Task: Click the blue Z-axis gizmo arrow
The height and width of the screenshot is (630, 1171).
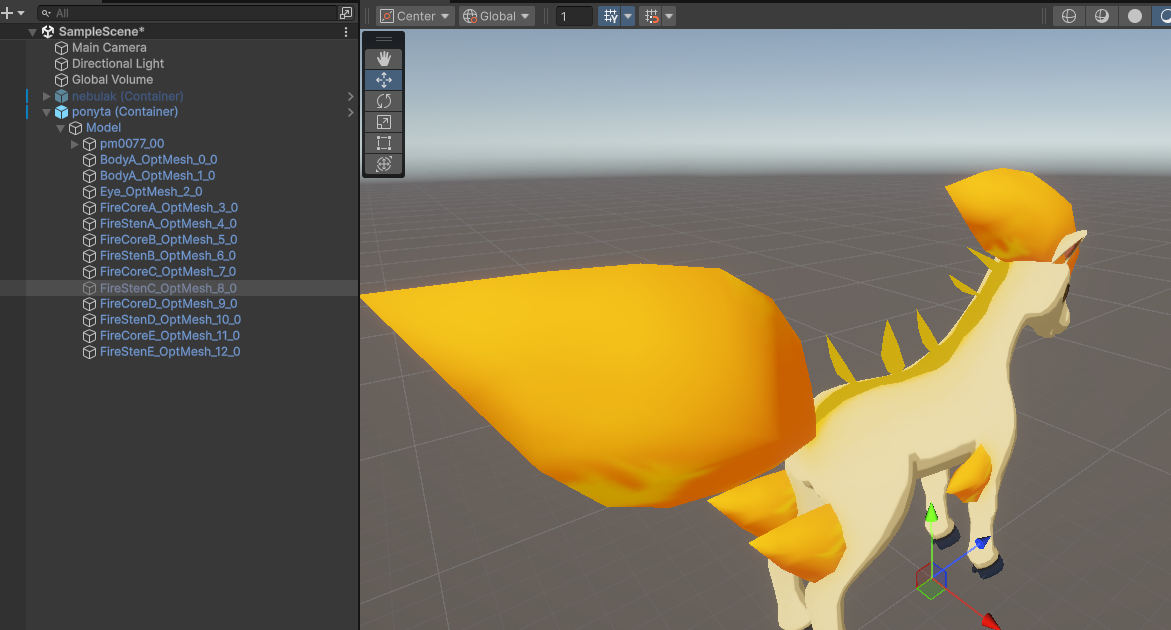Action: pyautogui.click(x=982, y=543)
